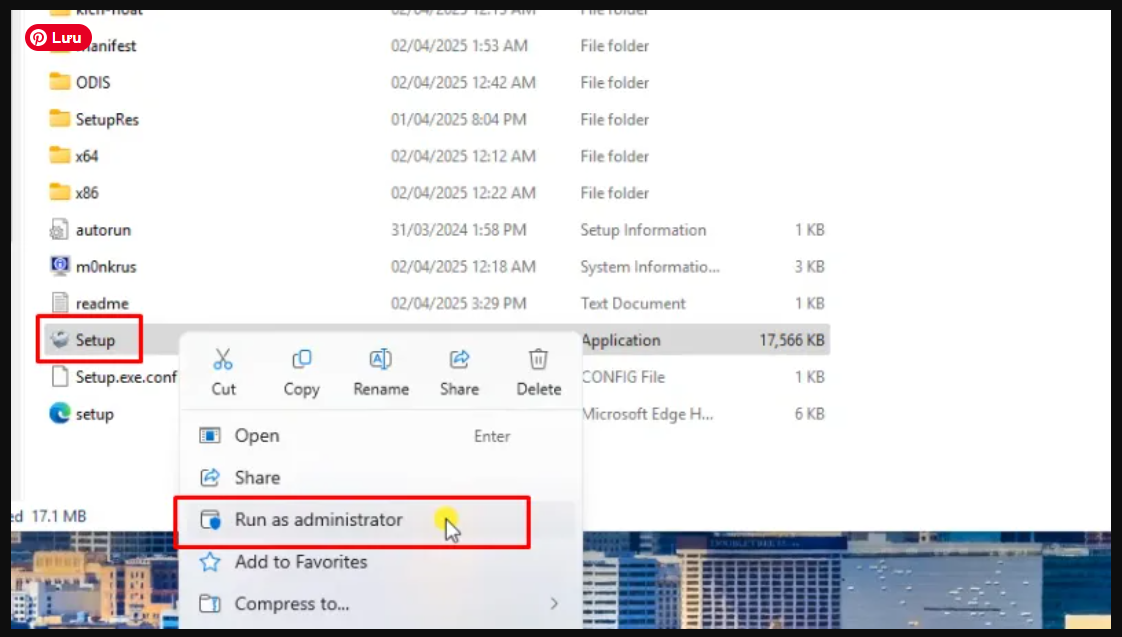The image size is (1122, 637).
Task: Choose Open from the context menu
Action: (257, 436)
